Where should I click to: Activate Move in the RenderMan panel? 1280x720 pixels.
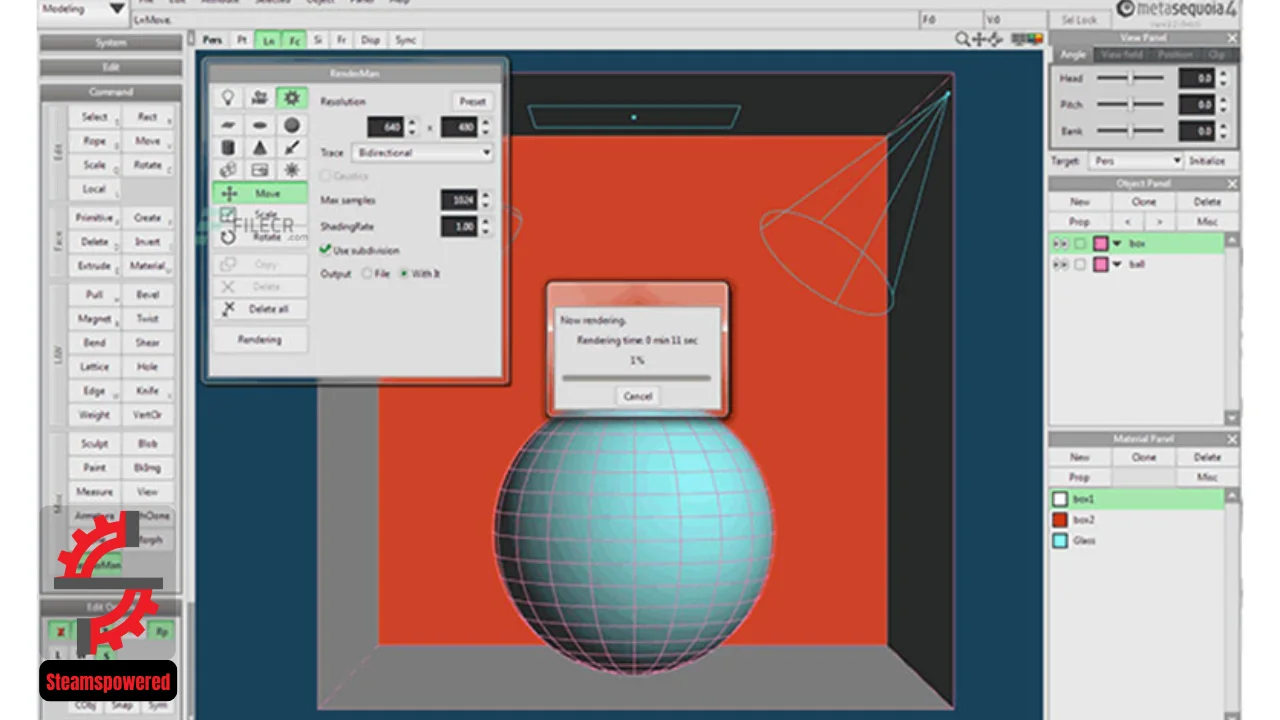(x=260, y=194)
